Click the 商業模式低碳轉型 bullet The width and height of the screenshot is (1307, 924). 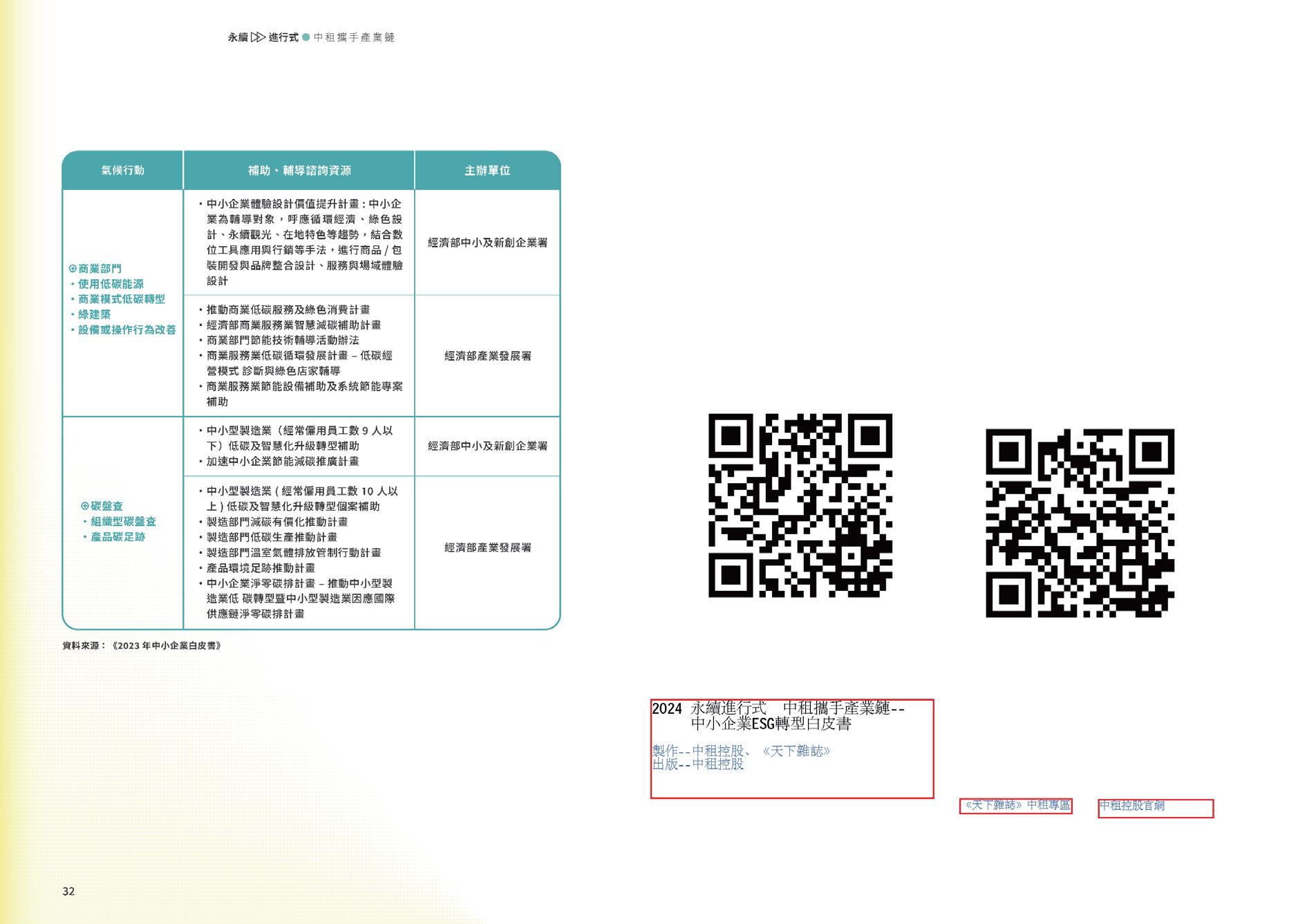(x=117, y=299)
